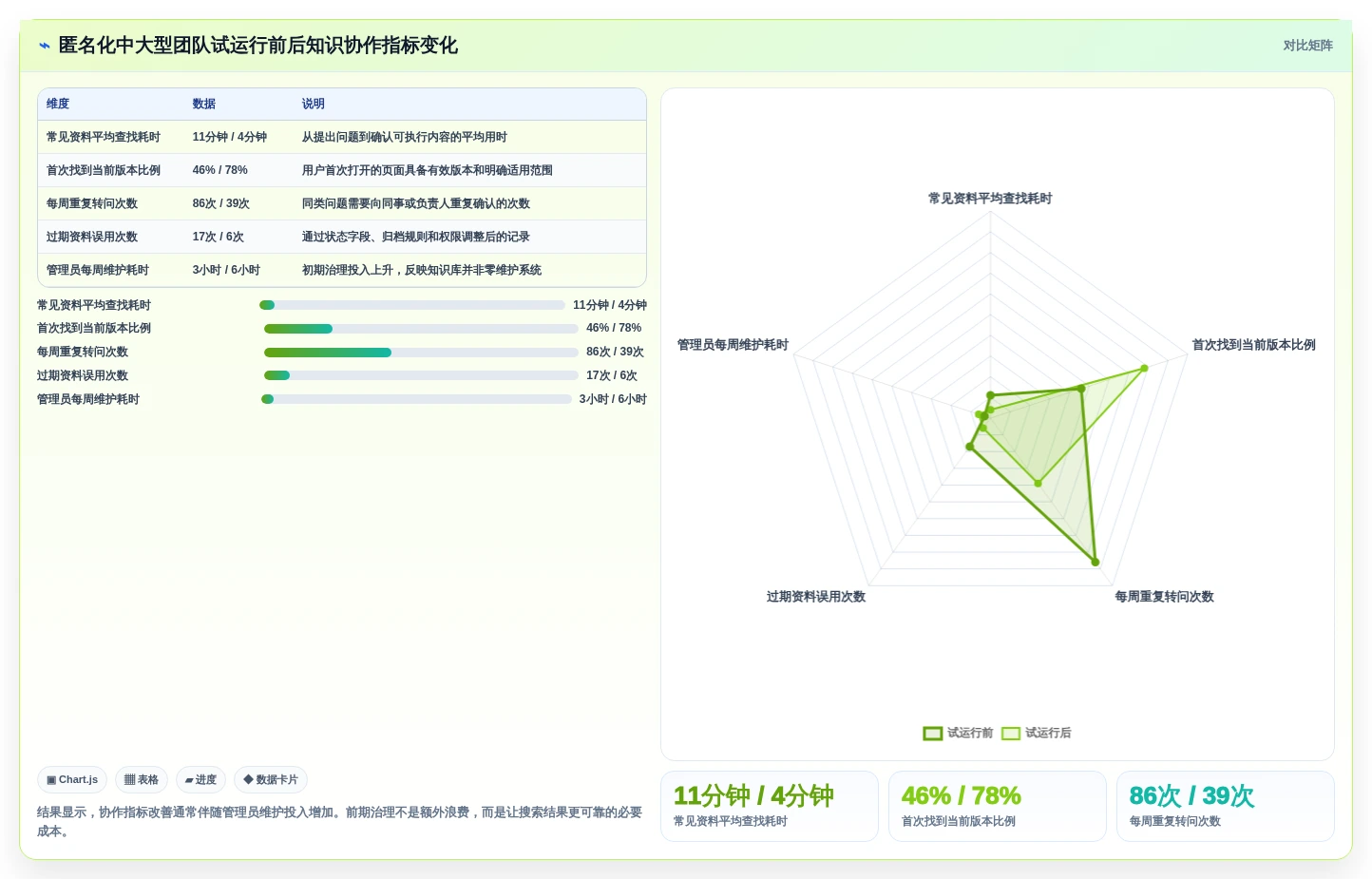The height and width of the screenshot is (879, 1372).
Task: Open the 11分钟 / 4分钟 stat card
Action: tap(770, 806)
